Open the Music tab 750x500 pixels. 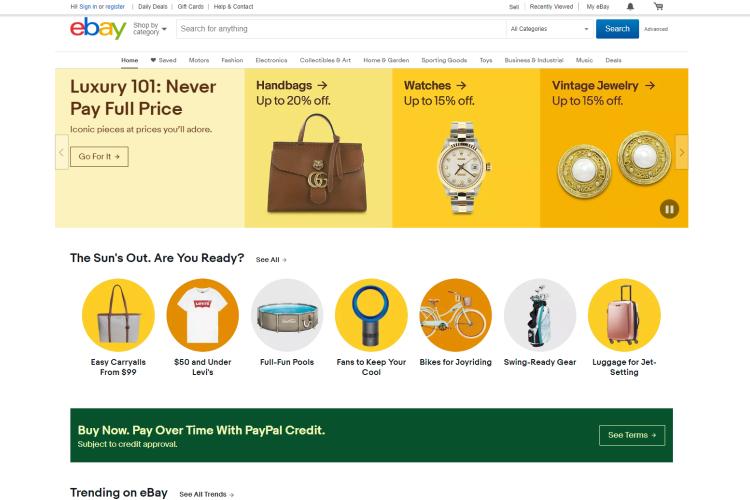(x=584, y=60)
